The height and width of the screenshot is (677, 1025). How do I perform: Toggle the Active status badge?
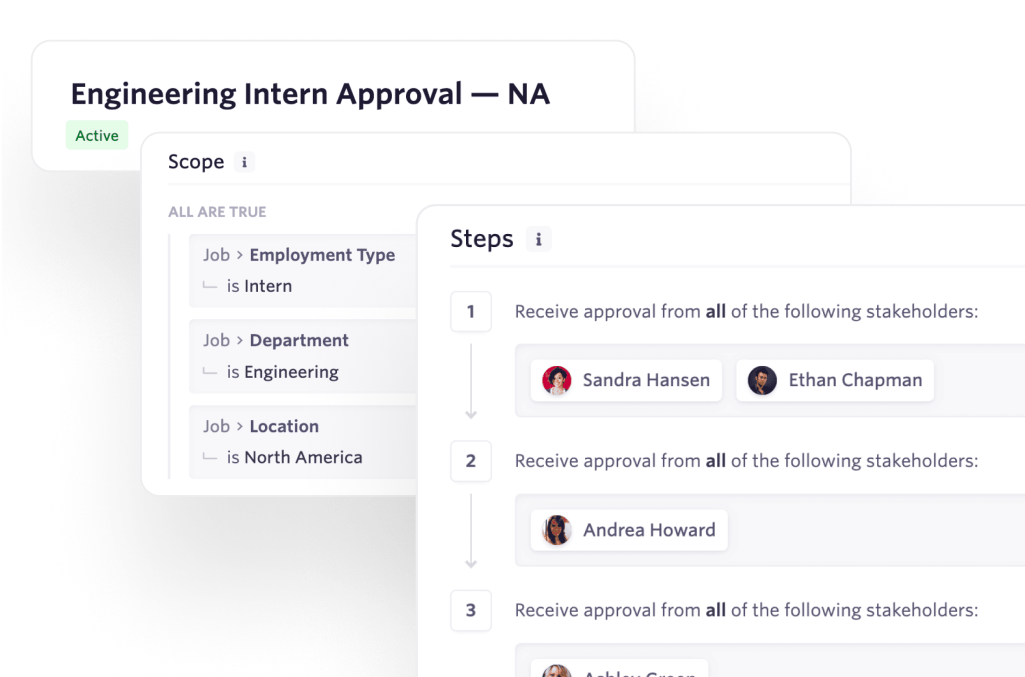96,135
